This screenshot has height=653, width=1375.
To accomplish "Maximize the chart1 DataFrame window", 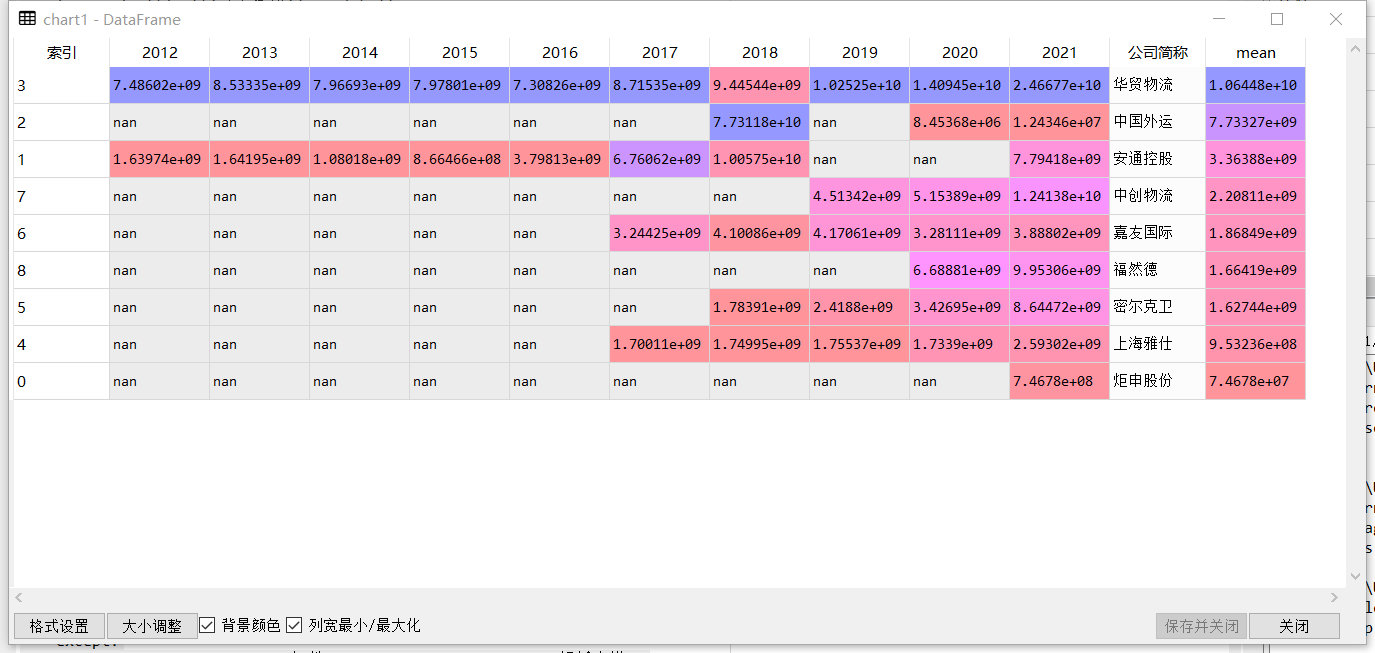I will tap(1277, 19).
